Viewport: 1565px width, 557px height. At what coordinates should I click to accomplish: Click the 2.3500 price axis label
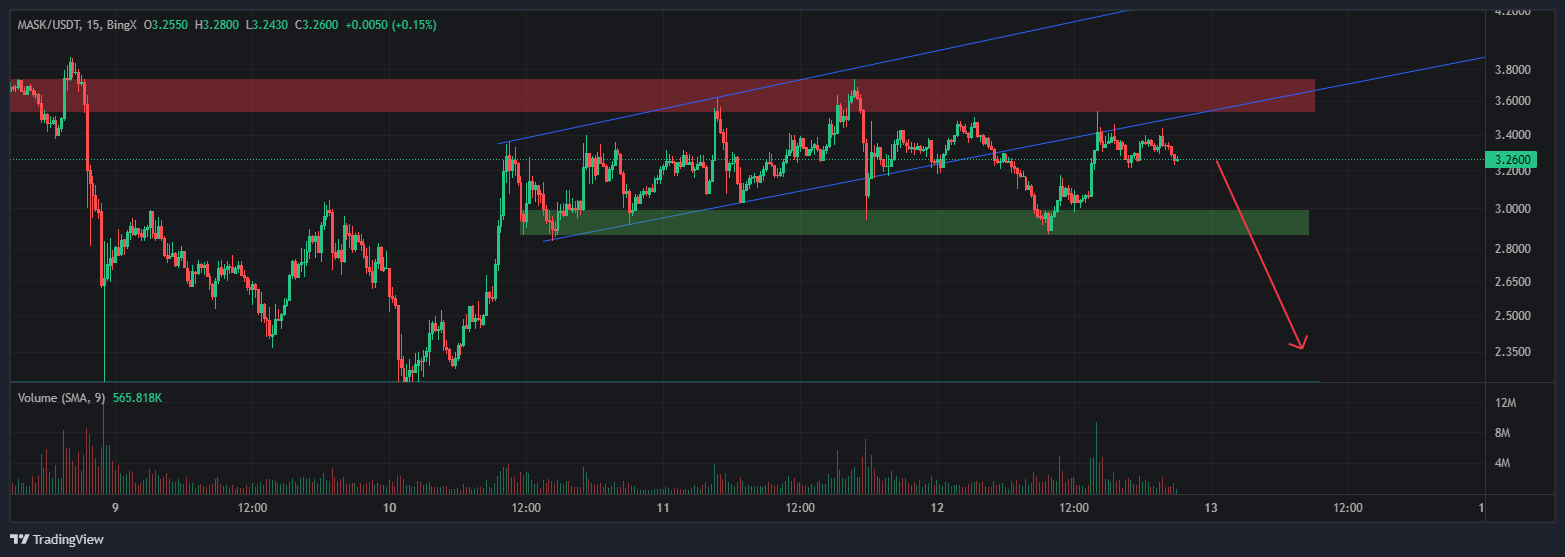tap(1511, 352)
